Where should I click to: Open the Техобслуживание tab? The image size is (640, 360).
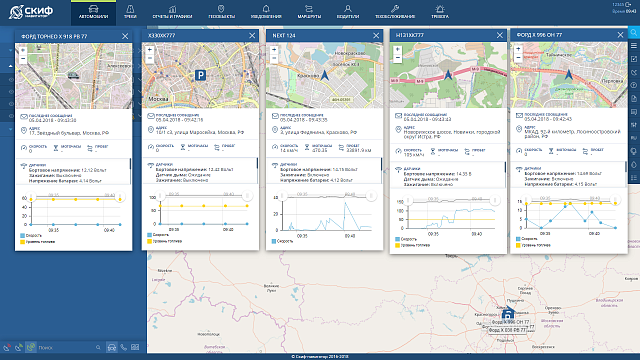(395, 12)
